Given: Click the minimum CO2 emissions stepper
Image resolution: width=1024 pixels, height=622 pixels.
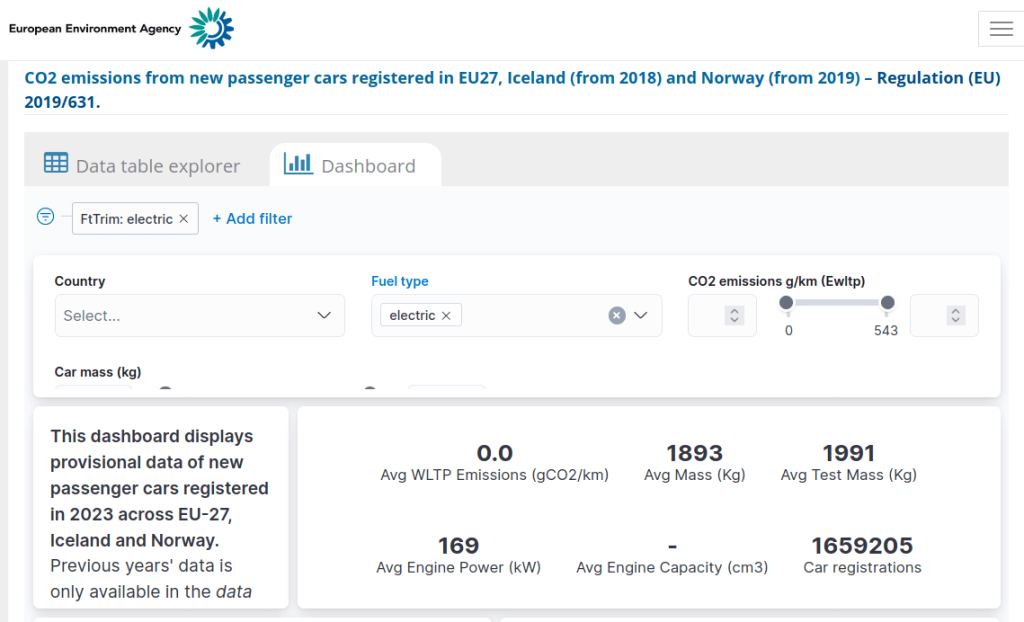Looking at the screenshot, I should coord(734,316).
